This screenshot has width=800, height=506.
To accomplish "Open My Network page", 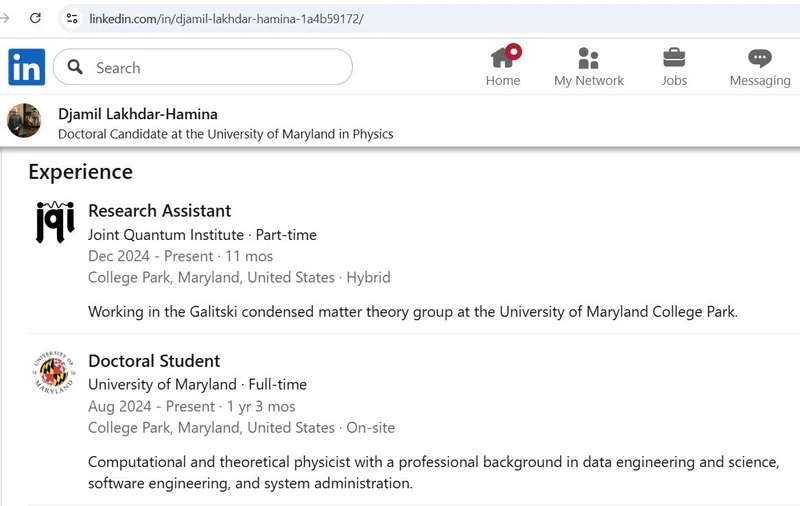I will coord(588,67).
